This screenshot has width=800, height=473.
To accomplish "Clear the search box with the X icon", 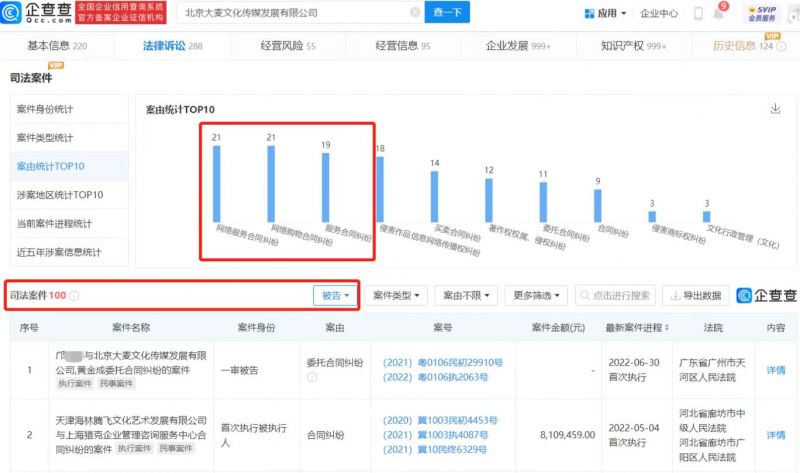I will coord(415,12).
